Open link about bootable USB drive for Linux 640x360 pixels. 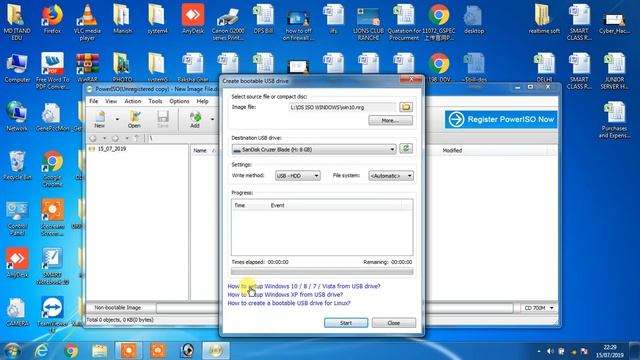pyautogui.click(x=289, y=303)
